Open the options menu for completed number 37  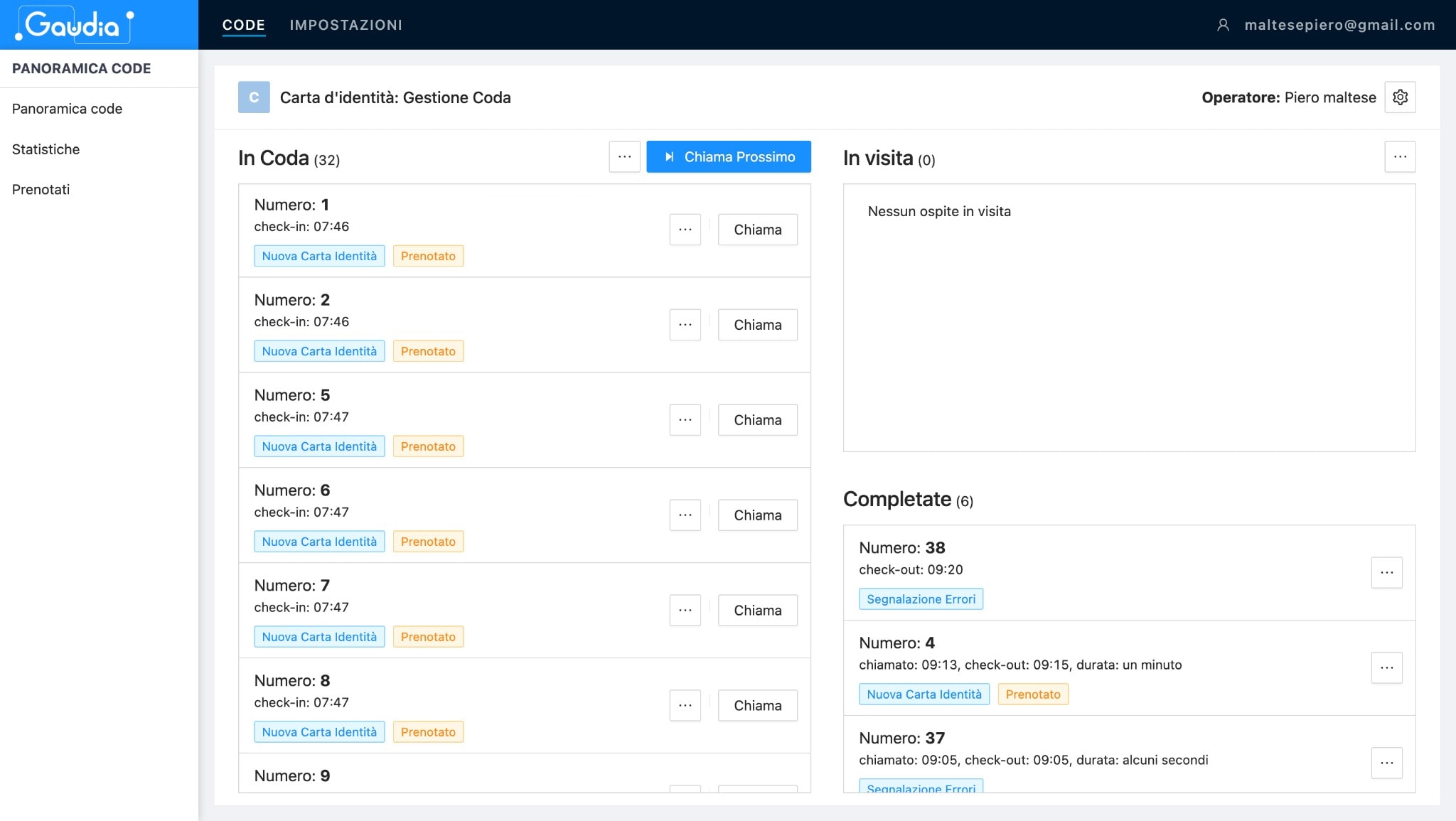(x=1387, y=762)
